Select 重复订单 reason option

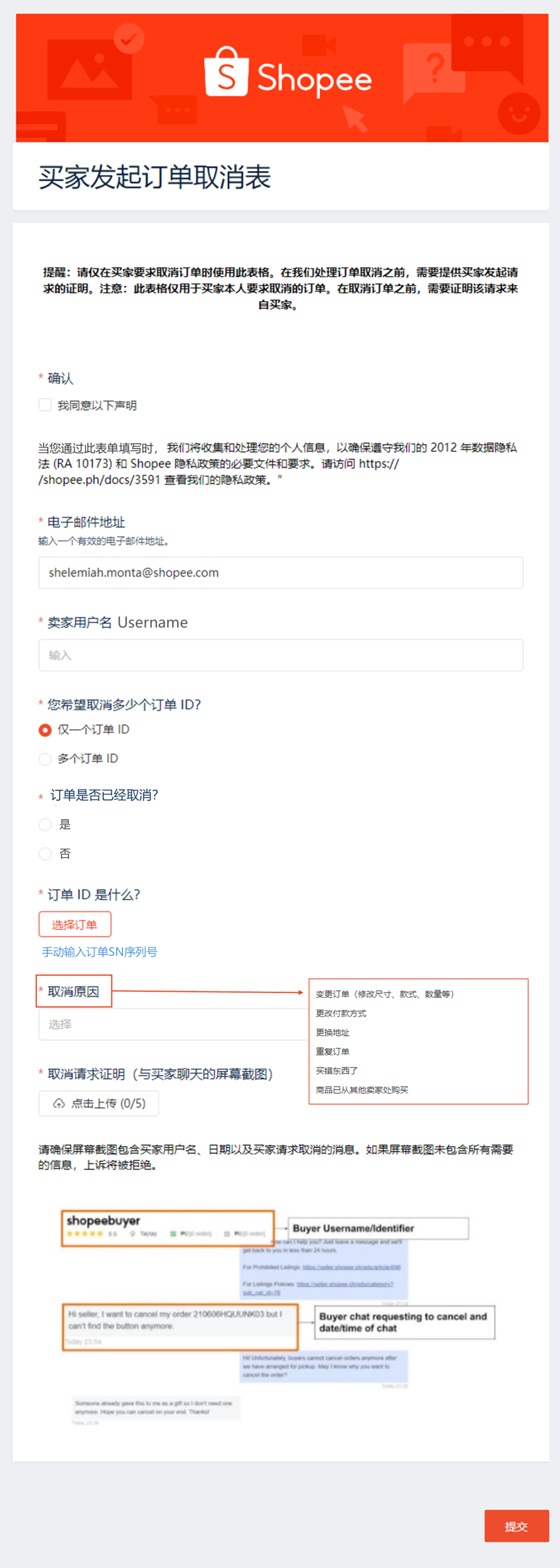(x=332, y=1051)
